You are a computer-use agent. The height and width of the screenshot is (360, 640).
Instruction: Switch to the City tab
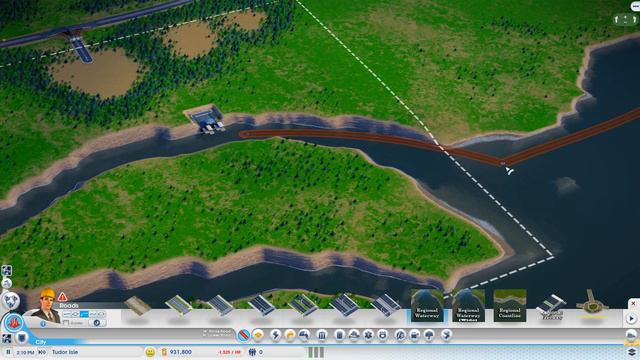coord(40,342)
